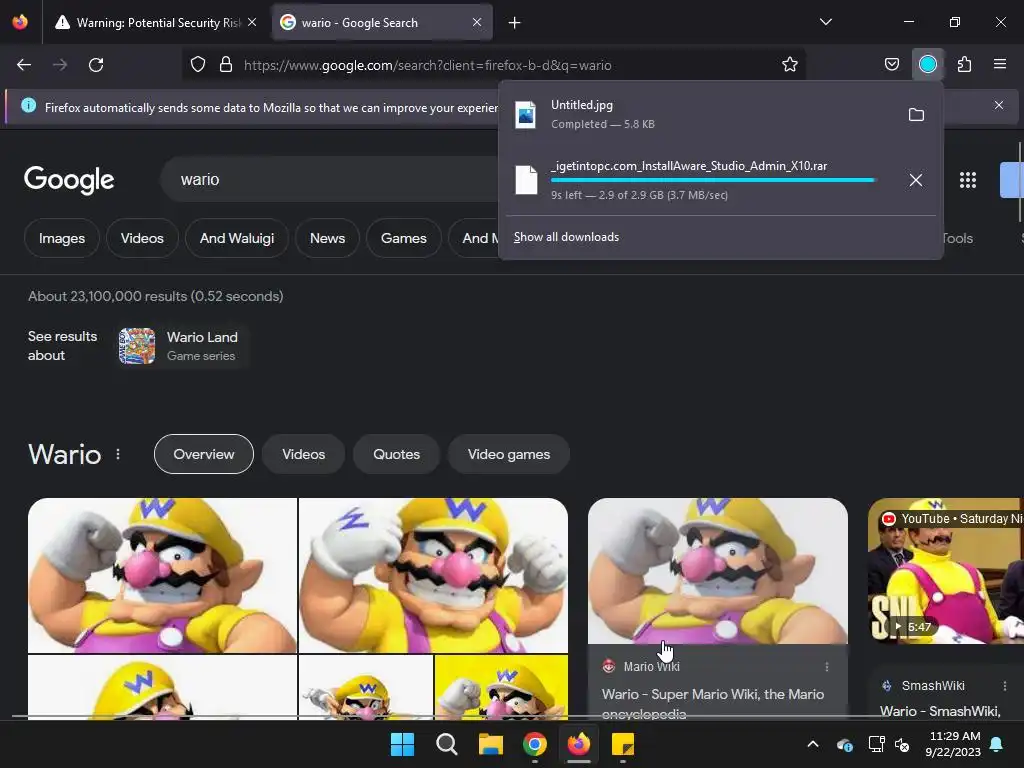Select the wario - Google Search tab
Viewport: 1024px width, 768px height.
coord(381,23)
